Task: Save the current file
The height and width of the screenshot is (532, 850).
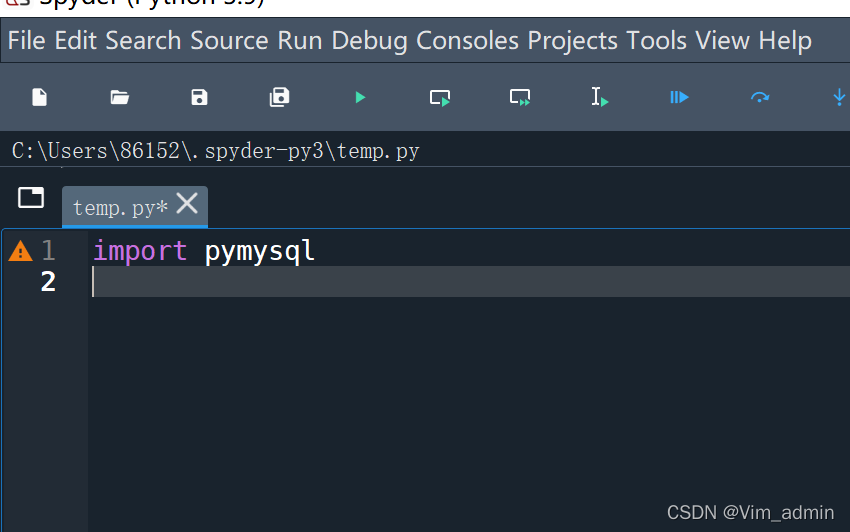Action: (x=199, y=97)
